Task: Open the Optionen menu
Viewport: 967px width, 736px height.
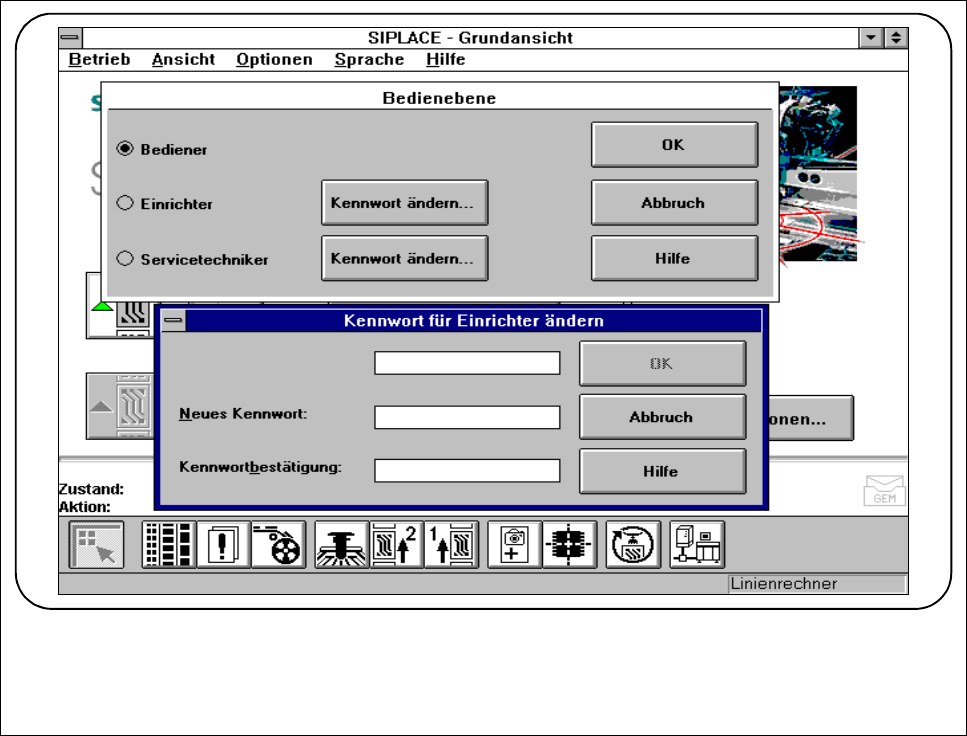Action: (274, 59)
